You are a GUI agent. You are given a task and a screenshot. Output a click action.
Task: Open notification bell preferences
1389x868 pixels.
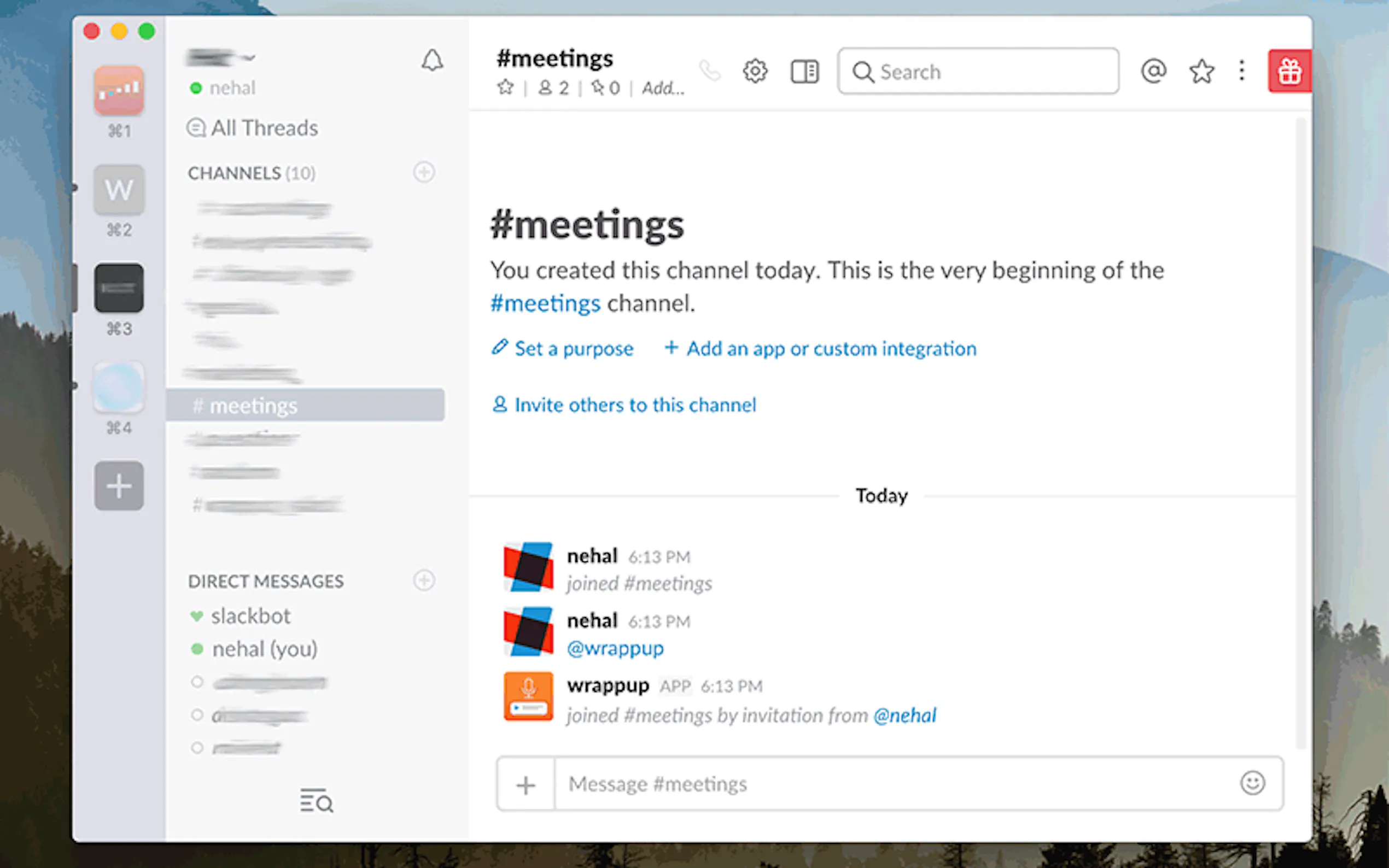pyautogui.click(x=432, y=60)
